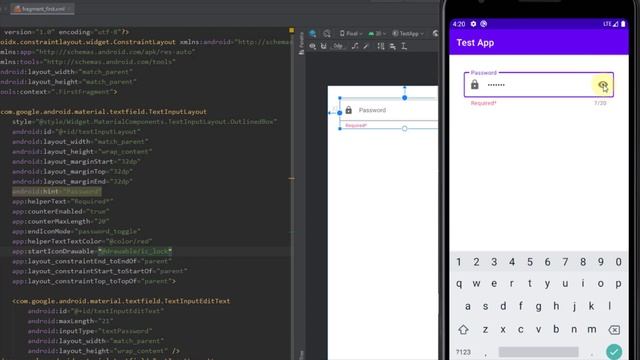
Task: Click the app:helperText attribute line
Action: pos(62,201)
